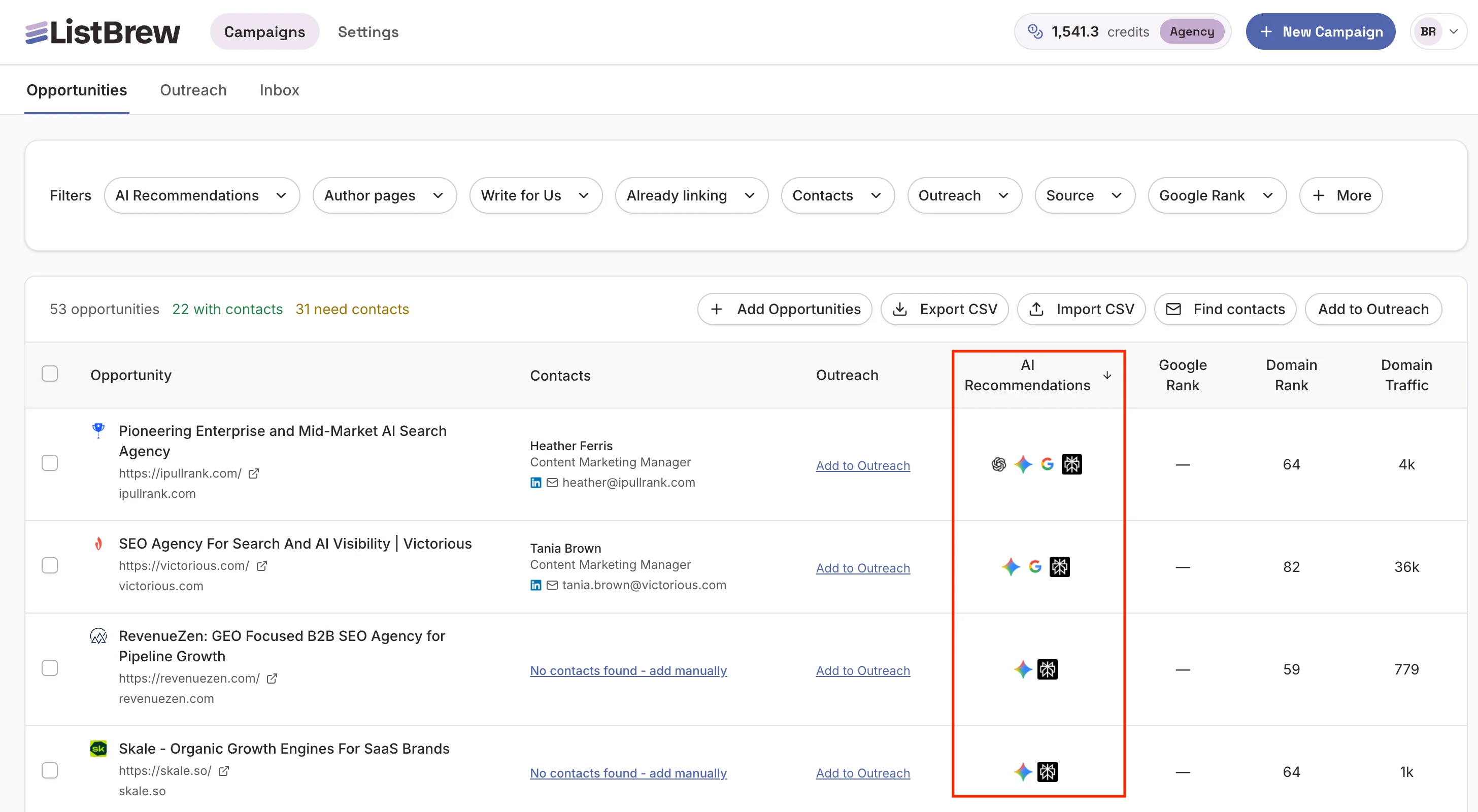1478x812 pixels.
Task: Click Add to Outreach link for Skale
Action: click(863, 773)
